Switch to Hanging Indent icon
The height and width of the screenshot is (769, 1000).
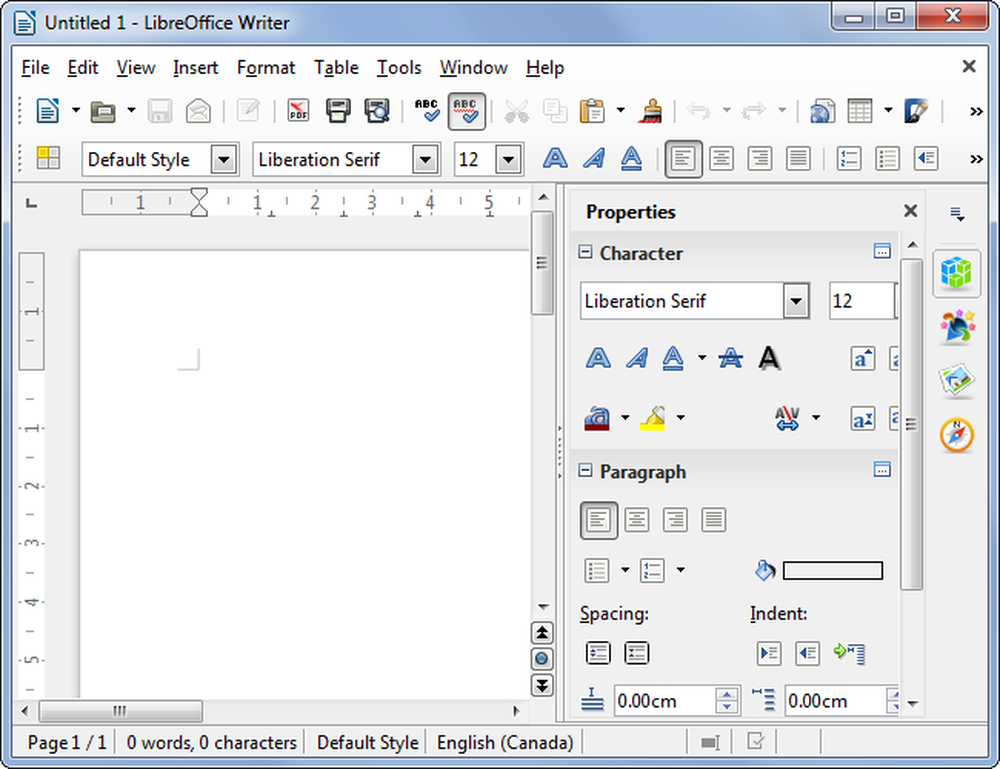849,653
